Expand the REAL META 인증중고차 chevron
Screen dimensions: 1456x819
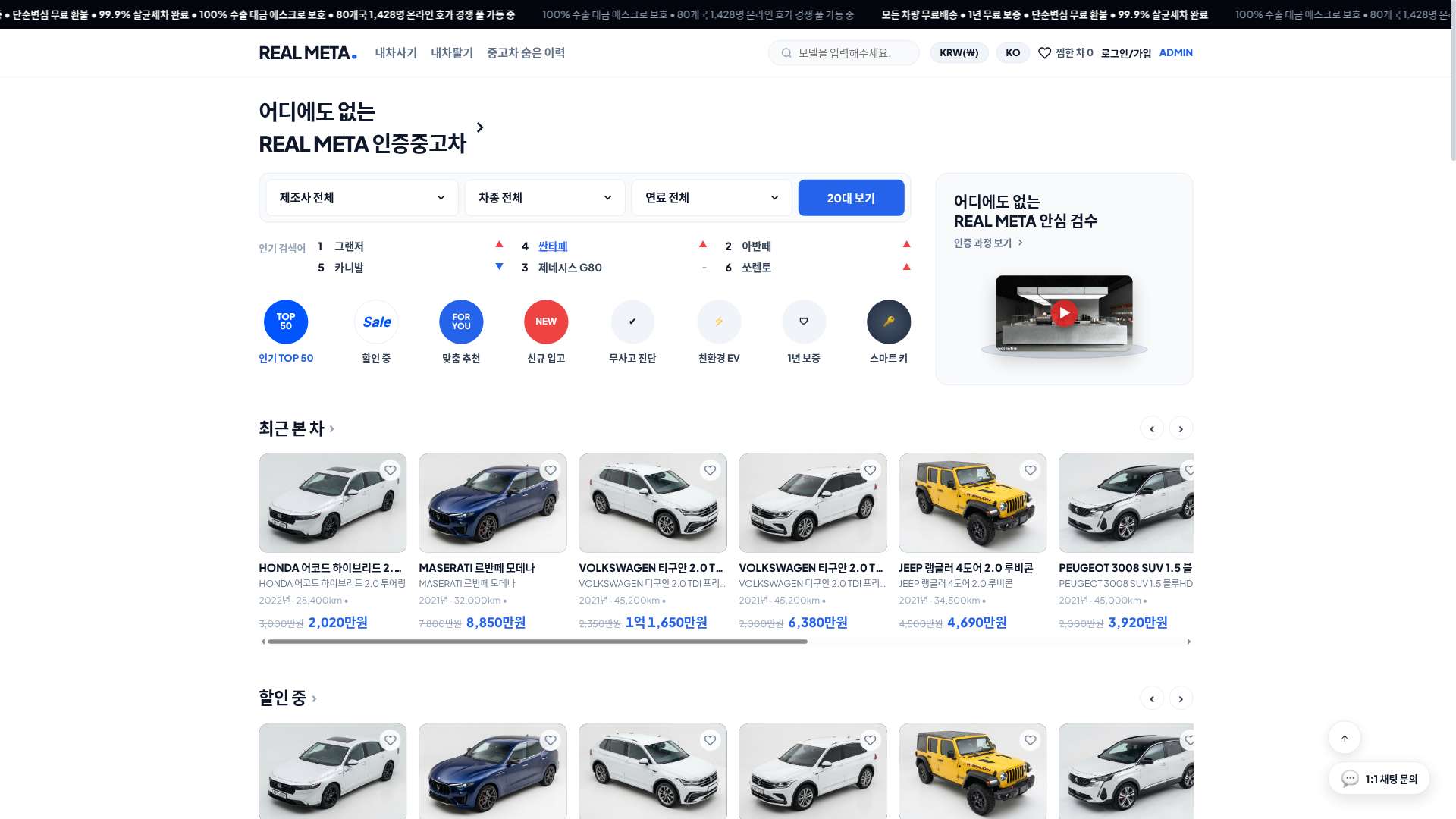[479, 127]
